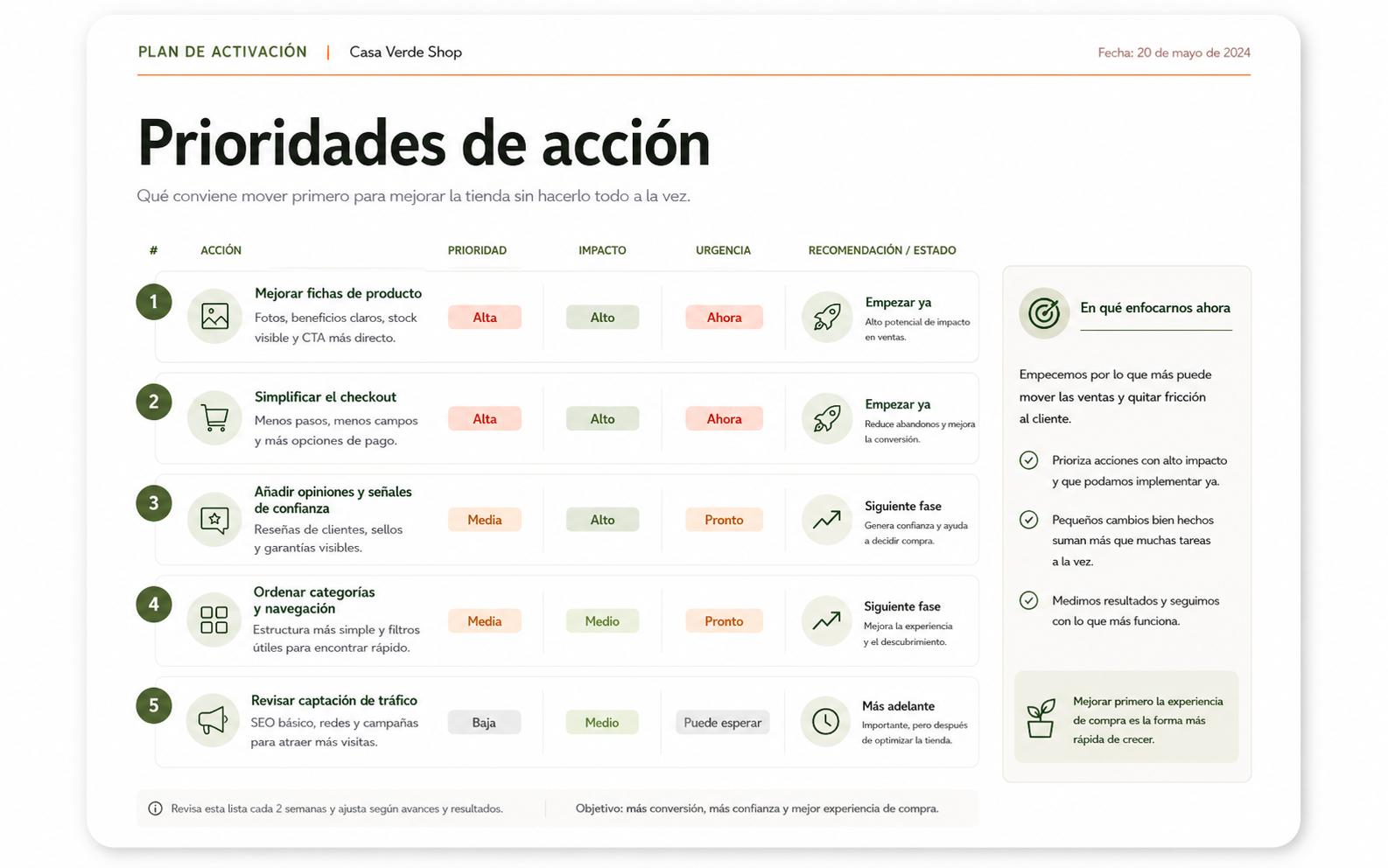Click the Media priority tag for Ordenar categorías

coord(485,620)
